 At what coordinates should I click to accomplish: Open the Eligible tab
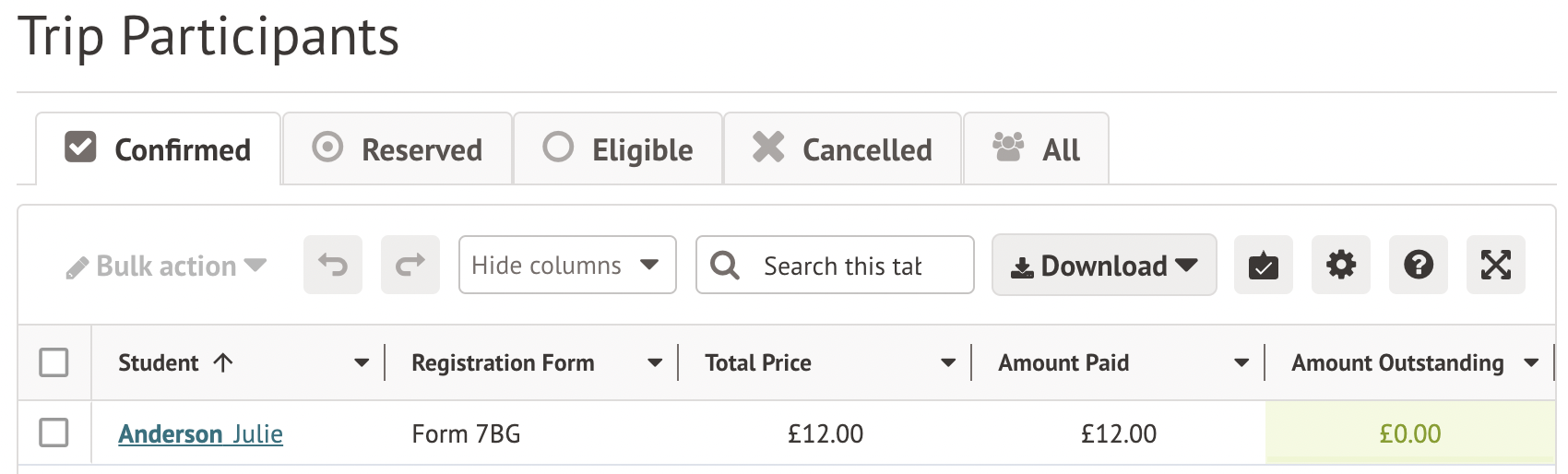[618, 149]
